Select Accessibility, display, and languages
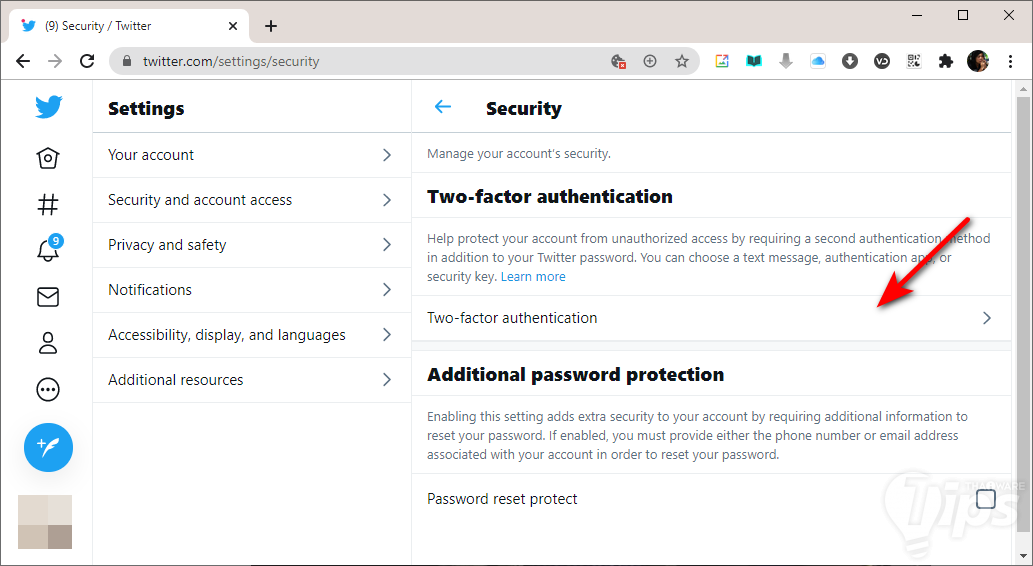1033x566 pixels. click(251, 335)
